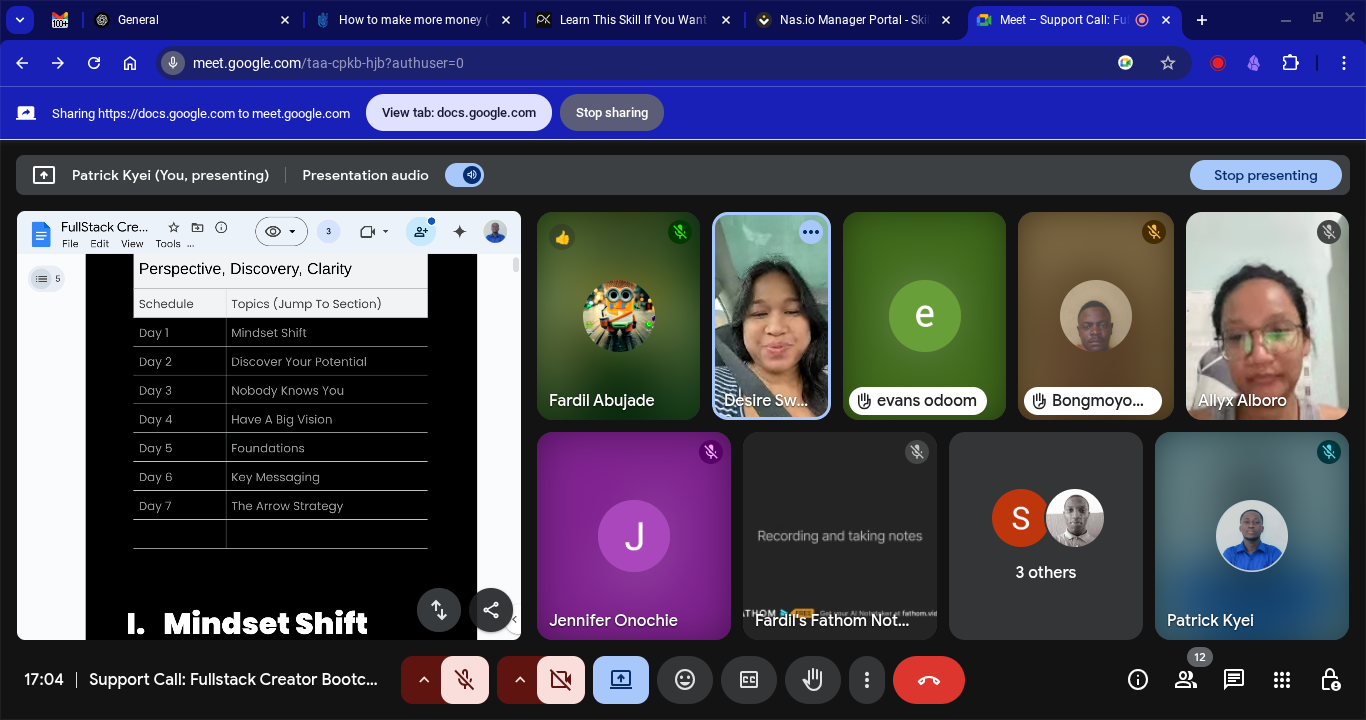Click the comment count 3 badge in Docs
The image size is (1366, 720).
point(328,231)
